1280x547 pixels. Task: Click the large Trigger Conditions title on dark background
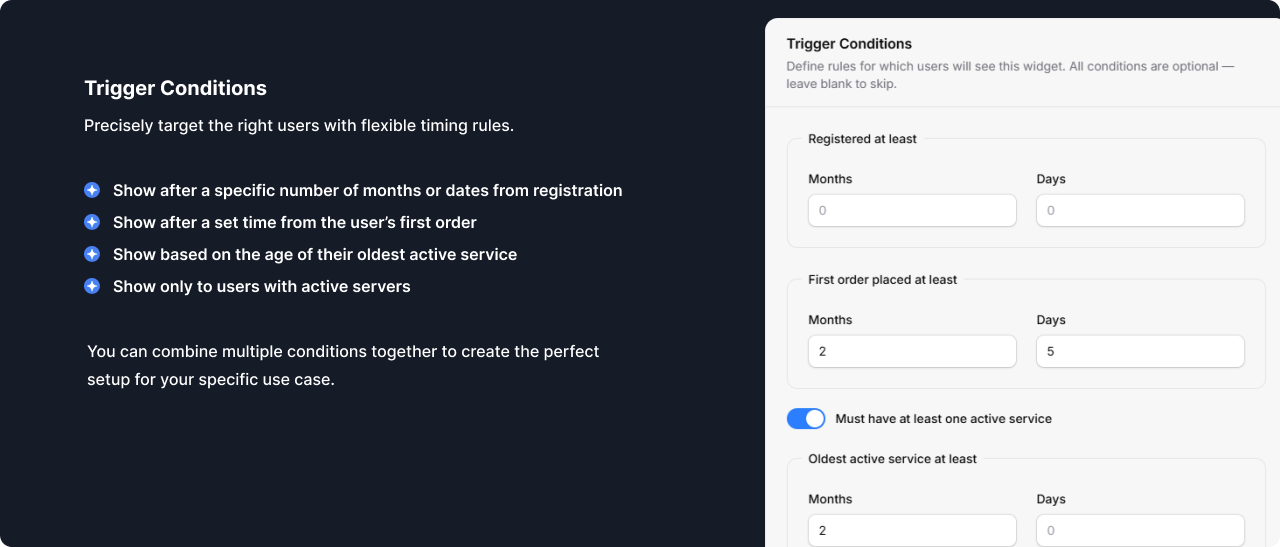tap(175, 88)
